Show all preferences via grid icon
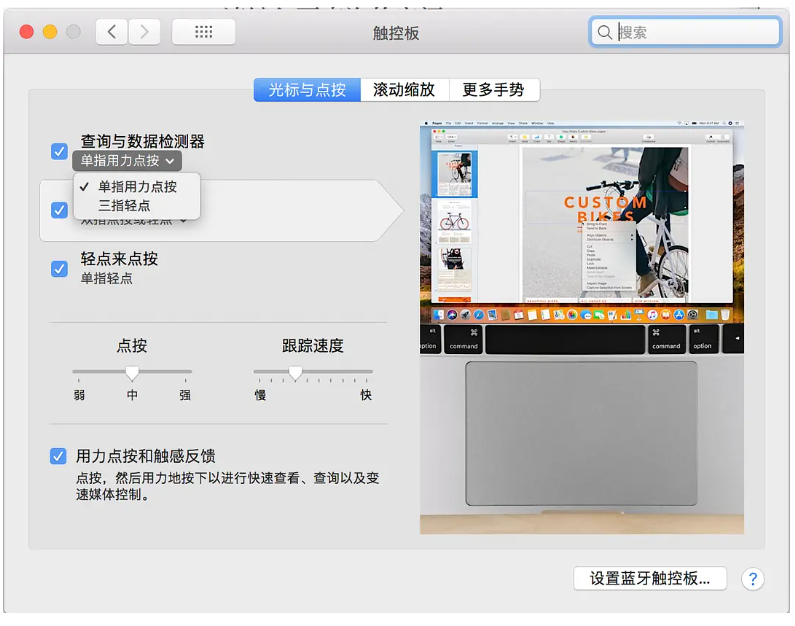The width and height of the screenshot is (795, 626). (x=203, y=32)
